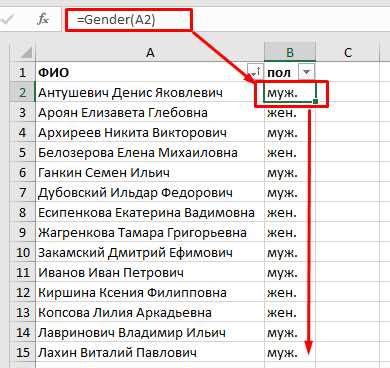The image size is (390, 368).
Task: Select the муж. cell in Иванов row
Action: pyautogui.click(x=290, y=272)
